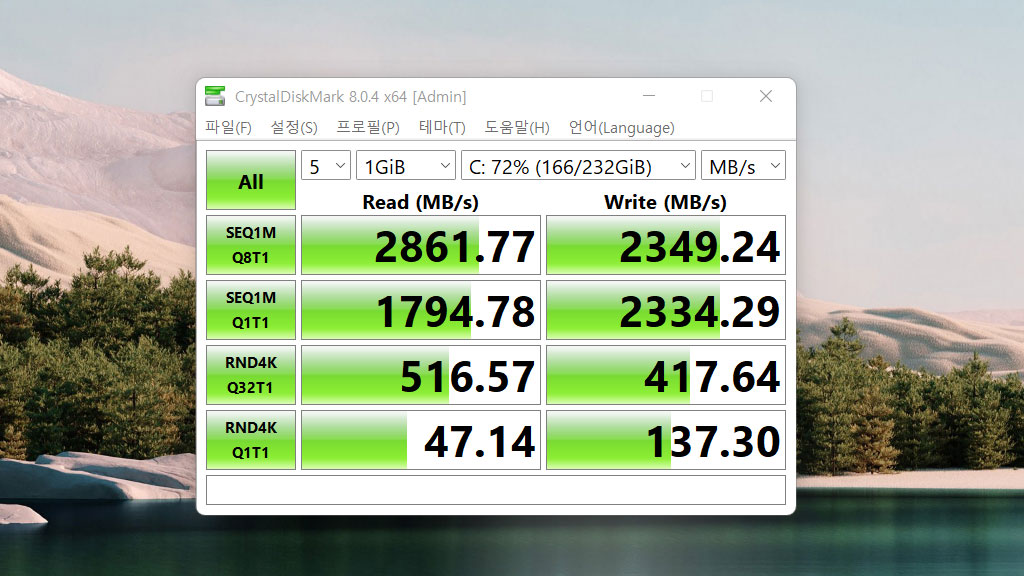Open the 설정(S) menu

pos(294,127)
